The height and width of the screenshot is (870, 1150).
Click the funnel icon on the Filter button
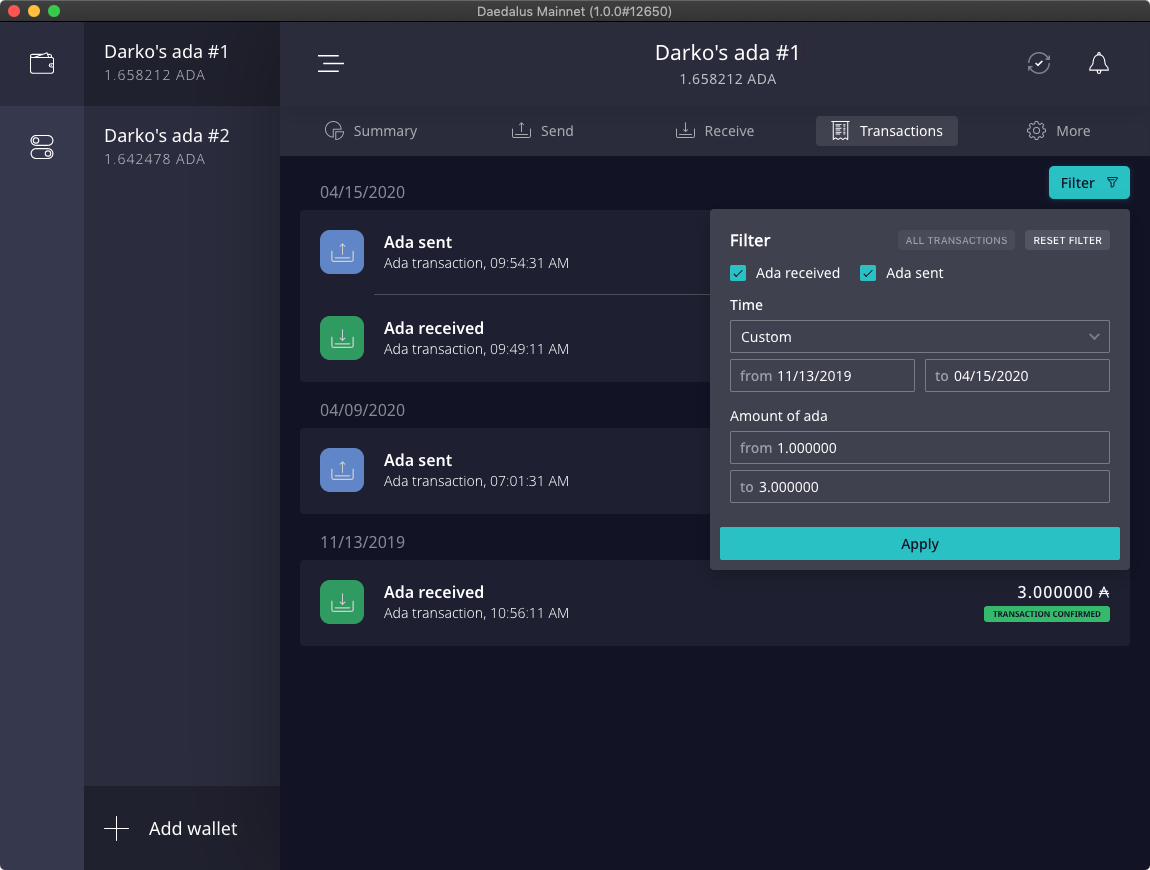point(1113,183)
